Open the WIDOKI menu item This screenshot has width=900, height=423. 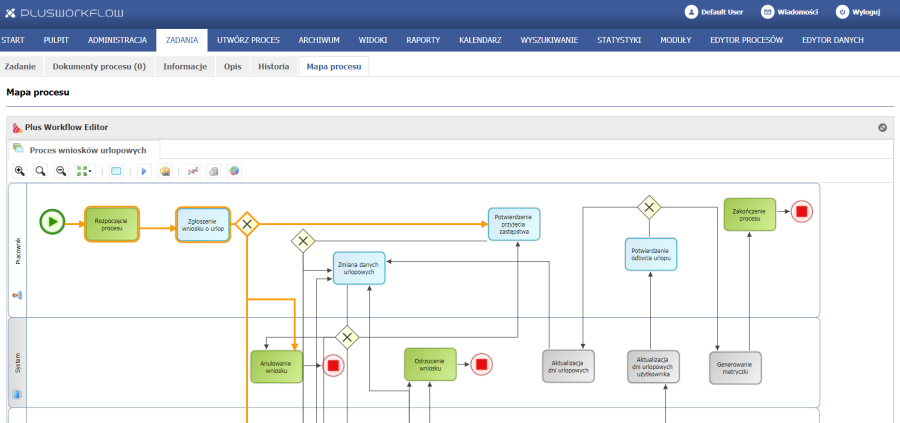click(x=373, y=40)
